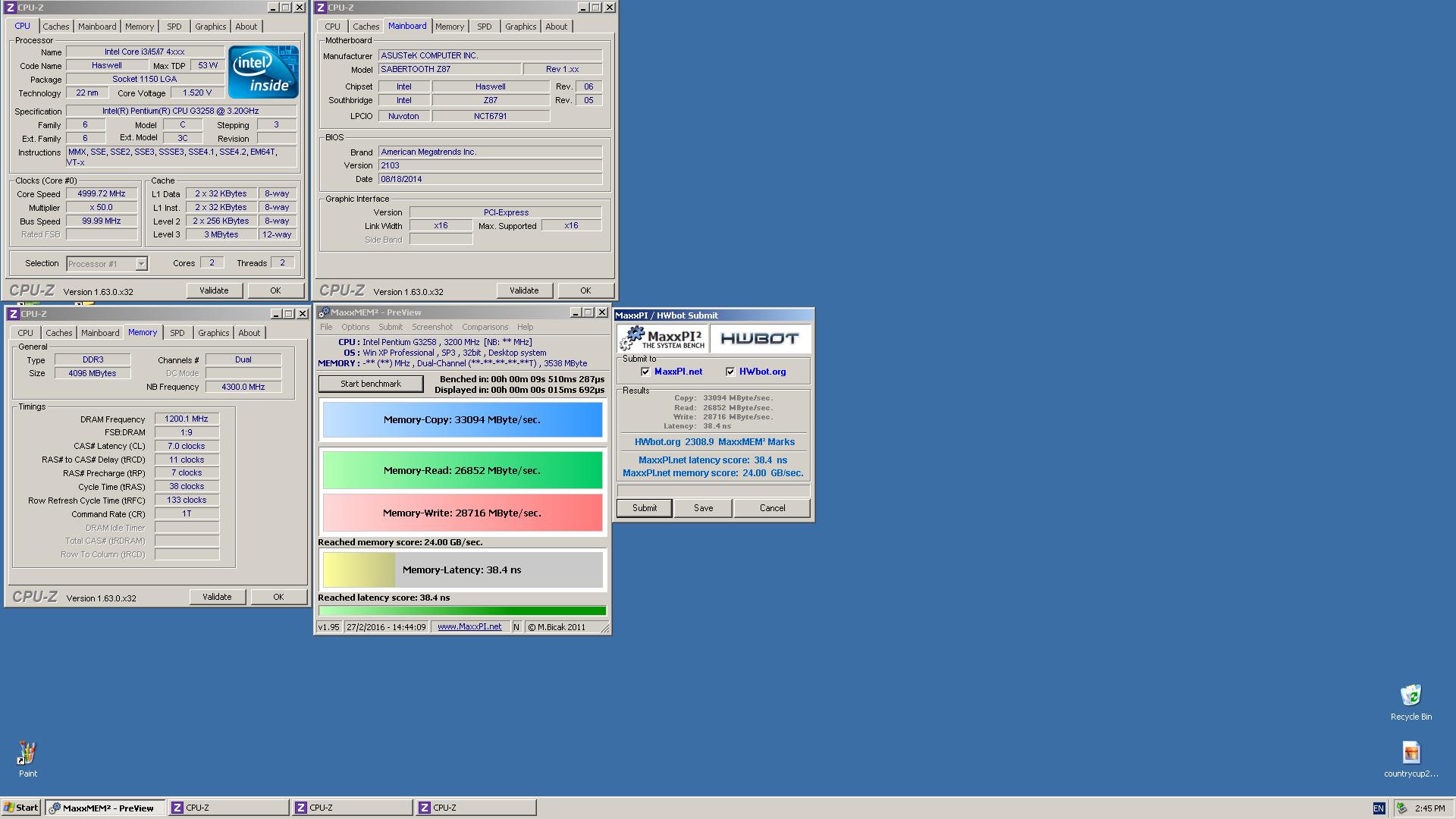Open the countrycup2 desktop file icon

coord(1410,759)
